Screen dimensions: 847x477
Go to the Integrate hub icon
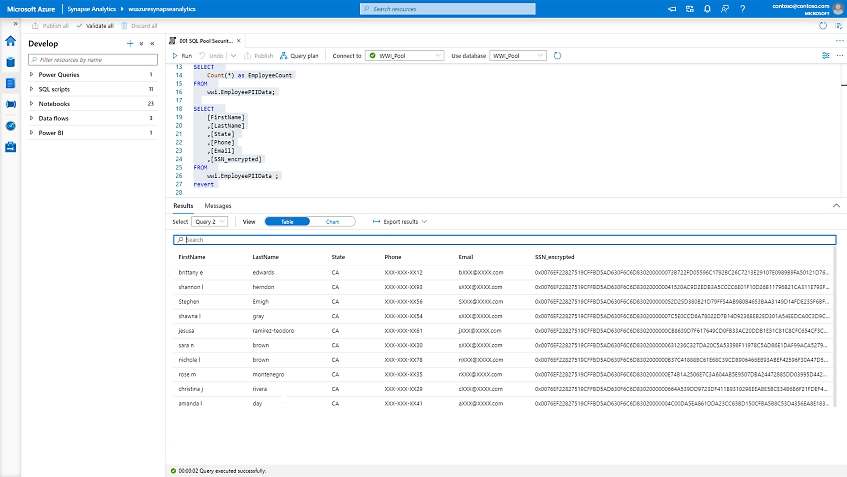[11, 104]
